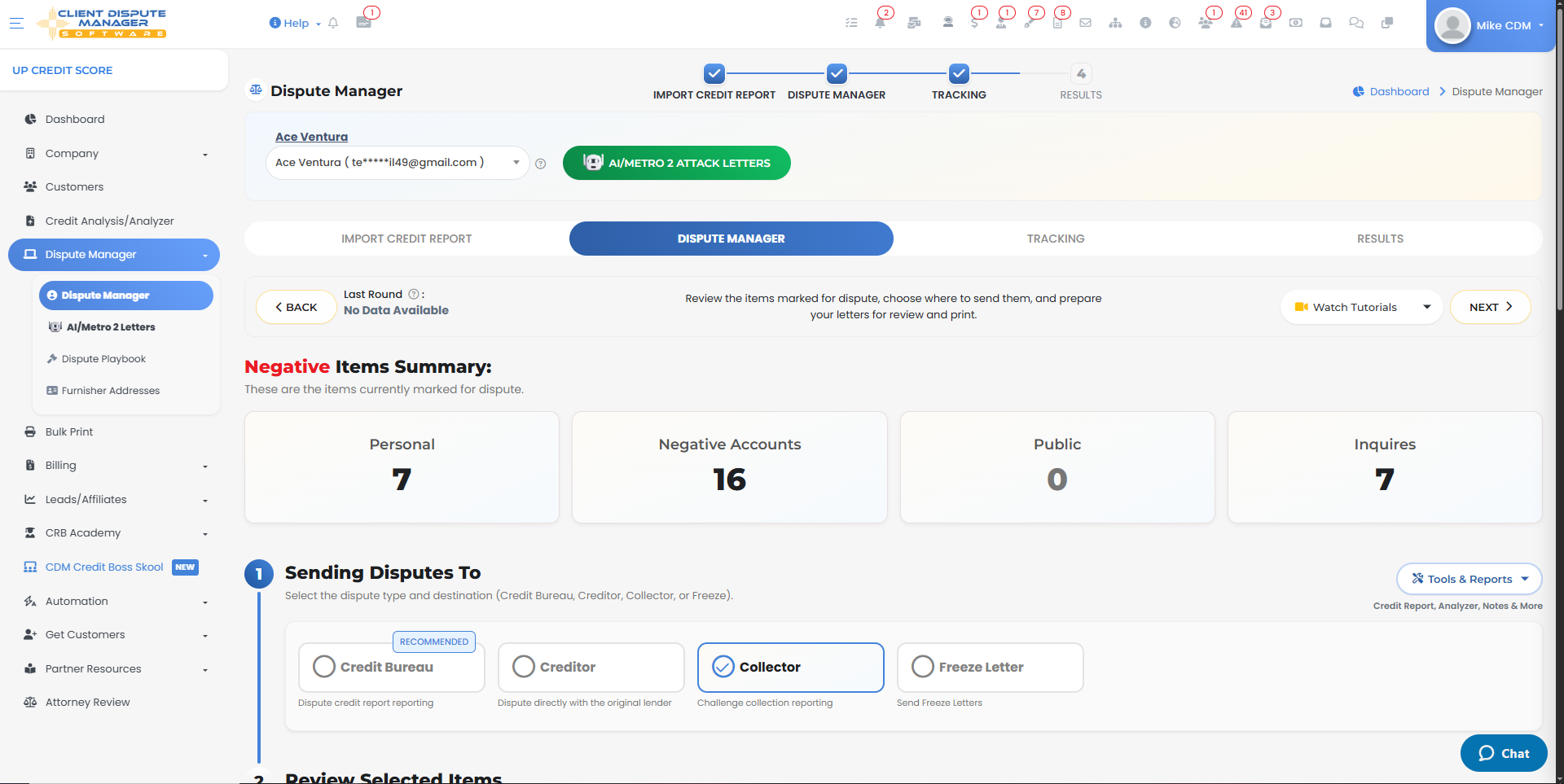Open the document icon with badge 8

coord(1057,23)
